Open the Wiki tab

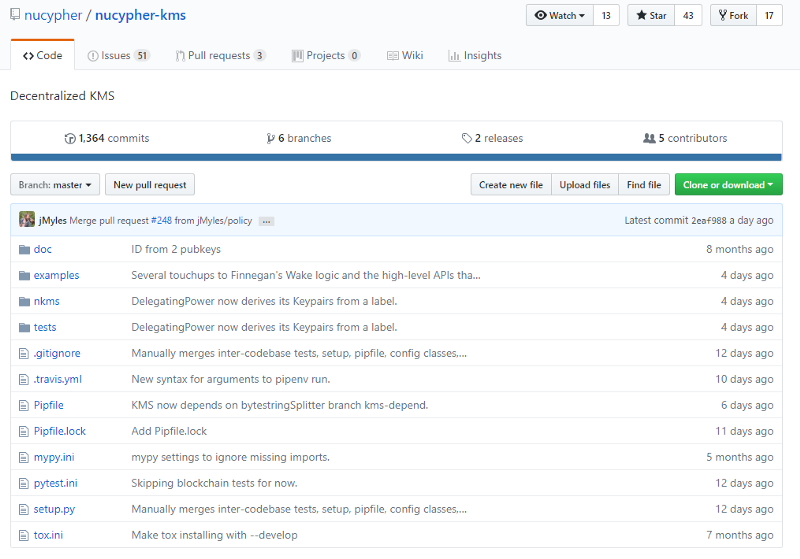pyautogui.click(x=405, y=55)
